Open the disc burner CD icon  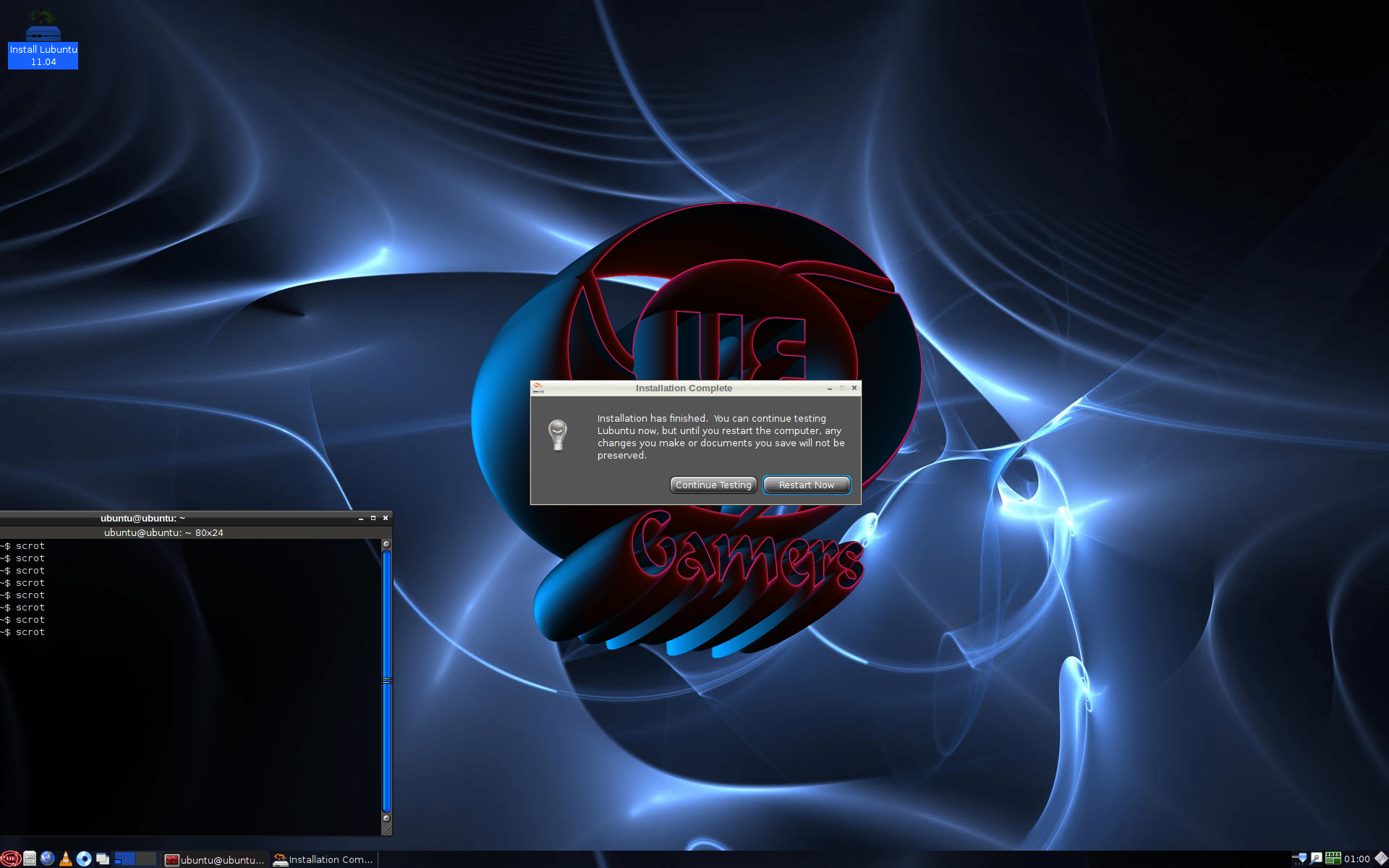(84, 859)
